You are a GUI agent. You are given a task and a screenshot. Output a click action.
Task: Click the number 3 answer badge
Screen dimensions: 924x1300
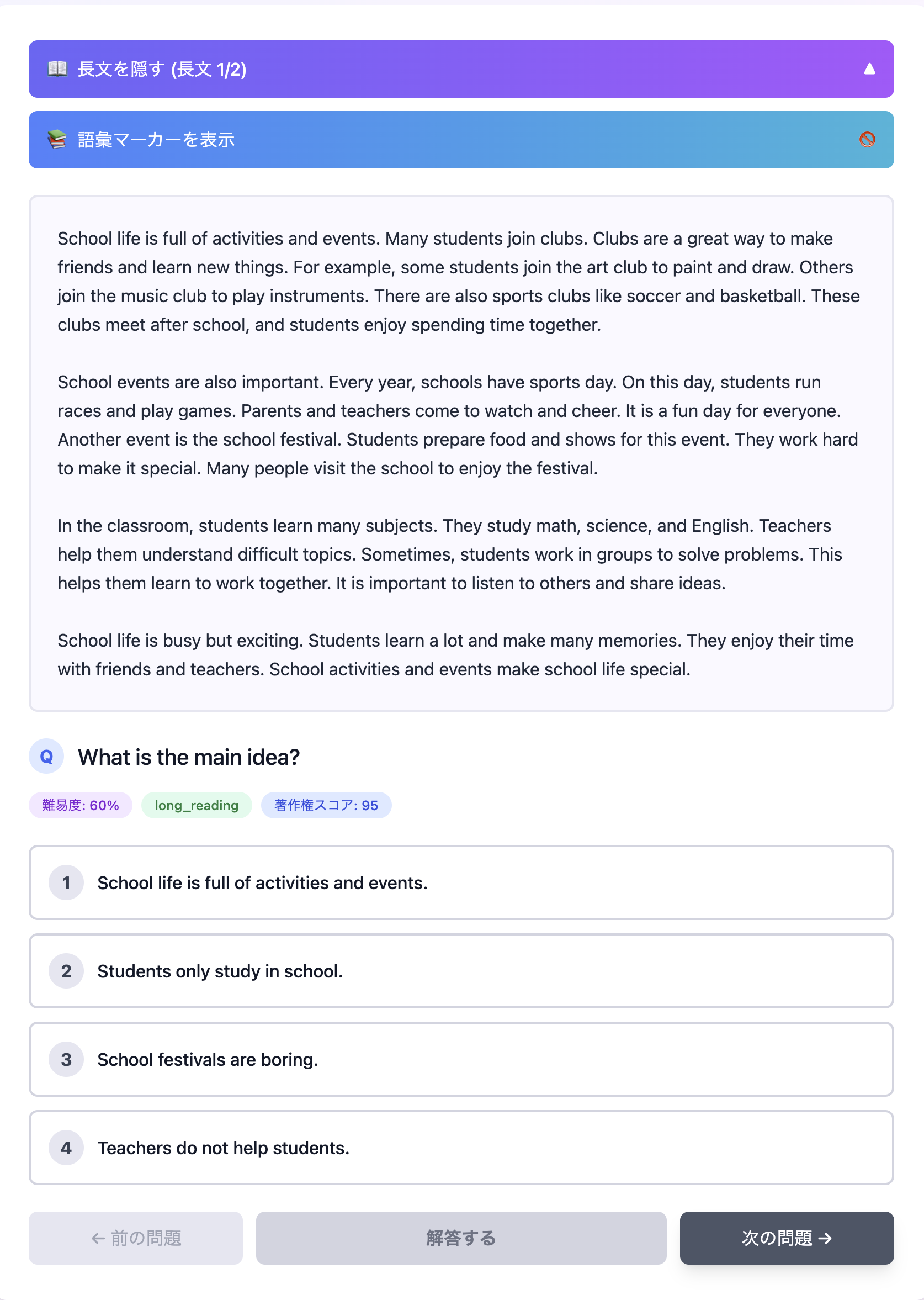click(x=66, y=1059)
